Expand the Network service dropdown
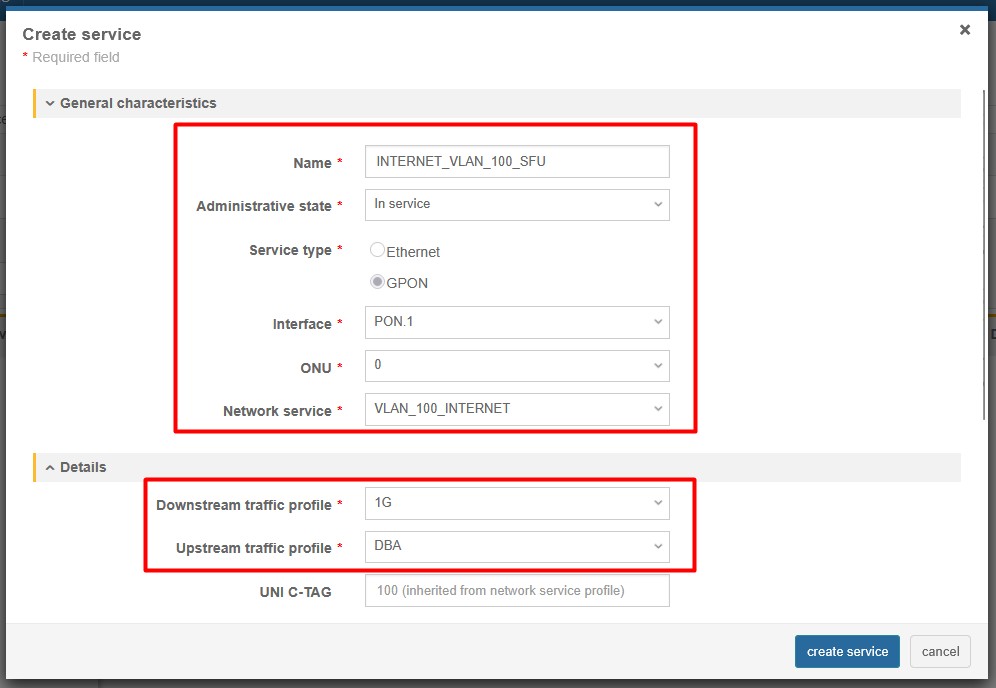 click(516, 409)
